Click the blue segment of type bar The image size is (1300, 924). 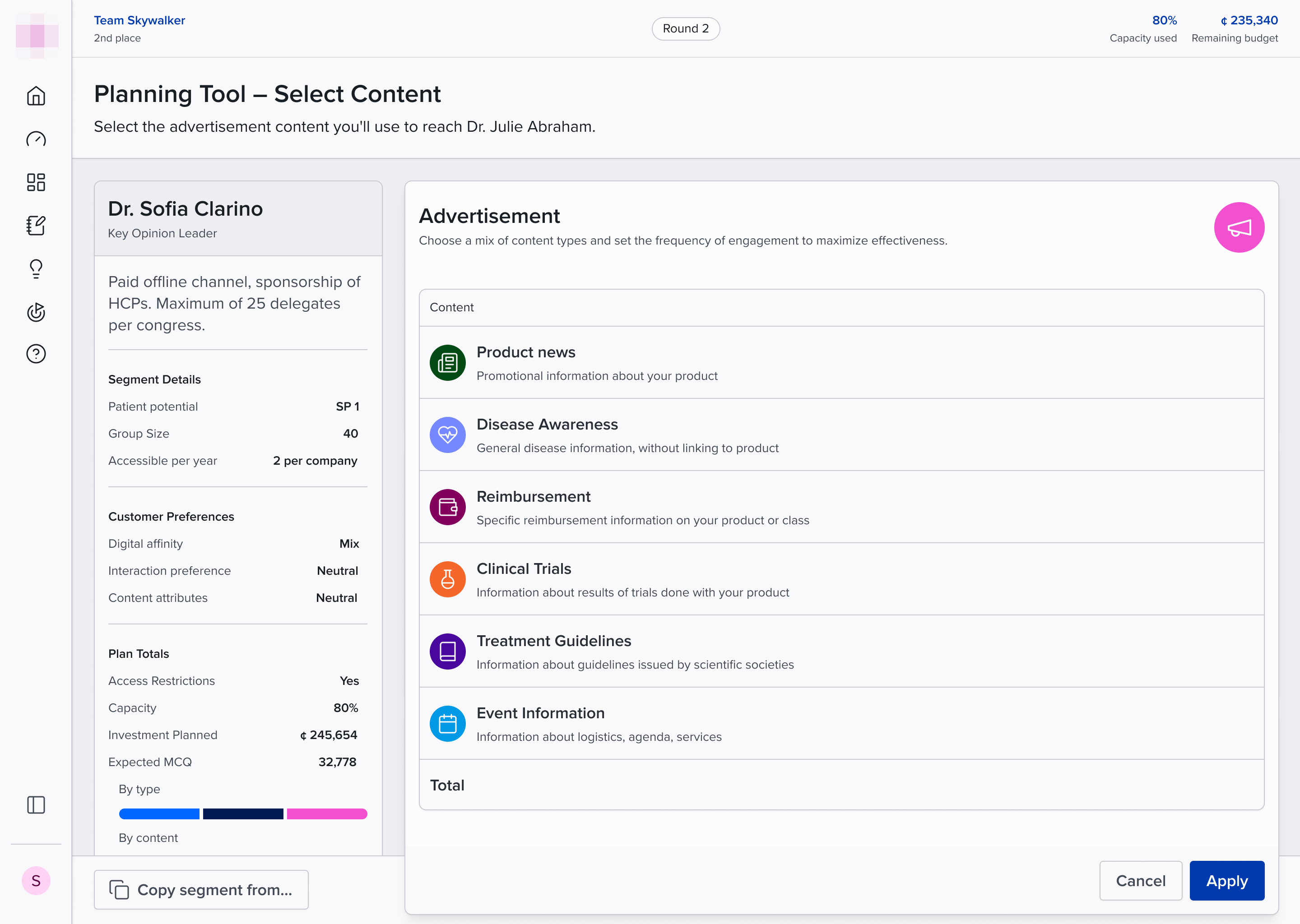[159, 813]
